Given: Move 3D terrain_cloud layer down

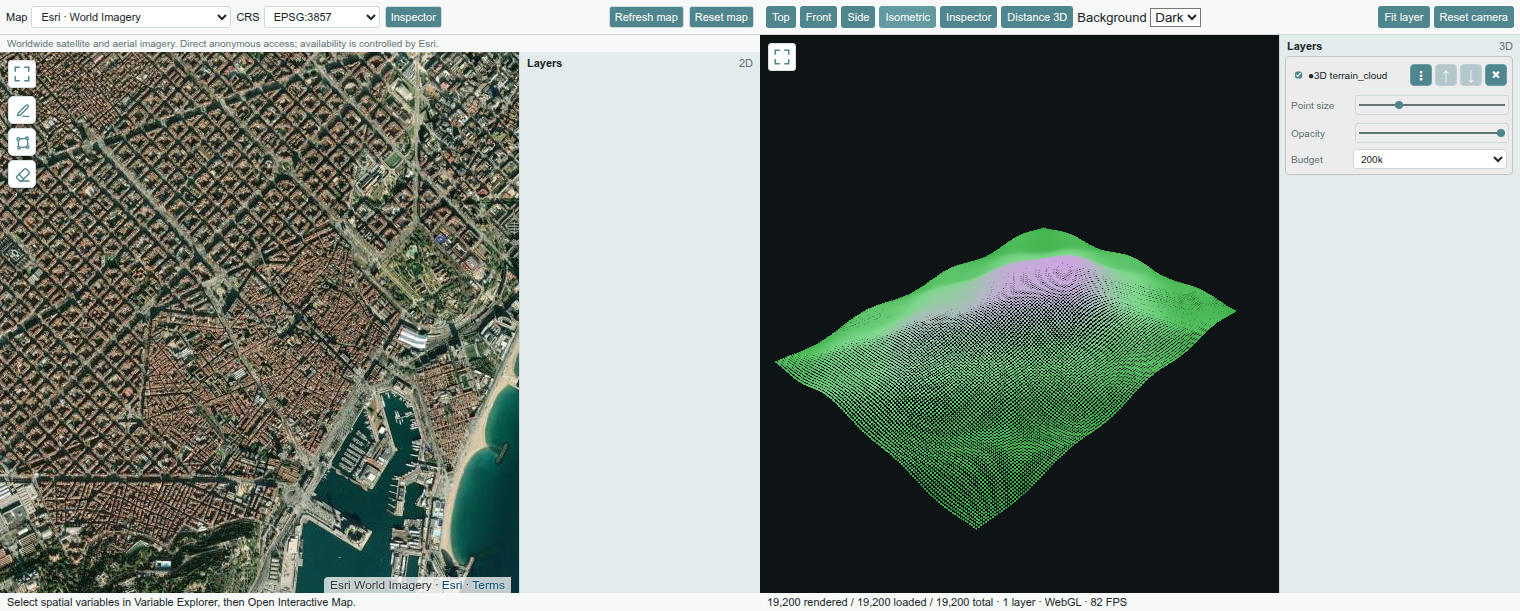Looking at the screenshot, I should click(x=1471, y=75).
